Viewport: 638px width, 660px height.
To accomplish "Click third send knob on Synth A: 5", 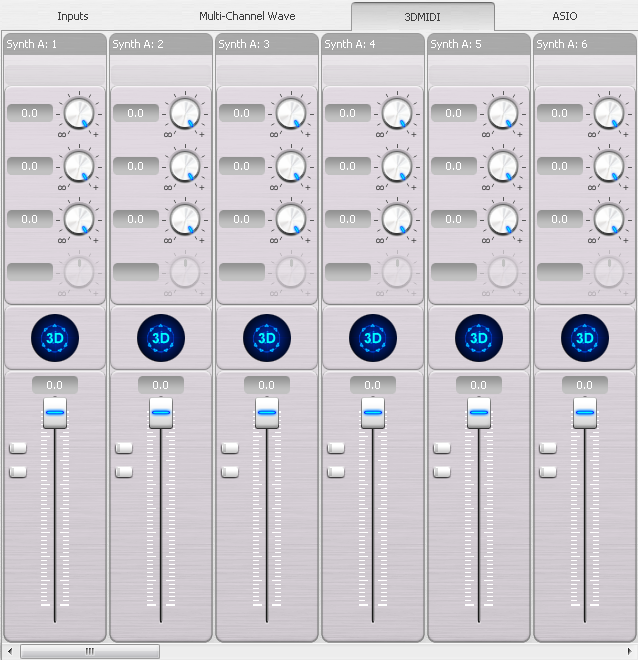I will pyautogui.click(x=503, y=219).
